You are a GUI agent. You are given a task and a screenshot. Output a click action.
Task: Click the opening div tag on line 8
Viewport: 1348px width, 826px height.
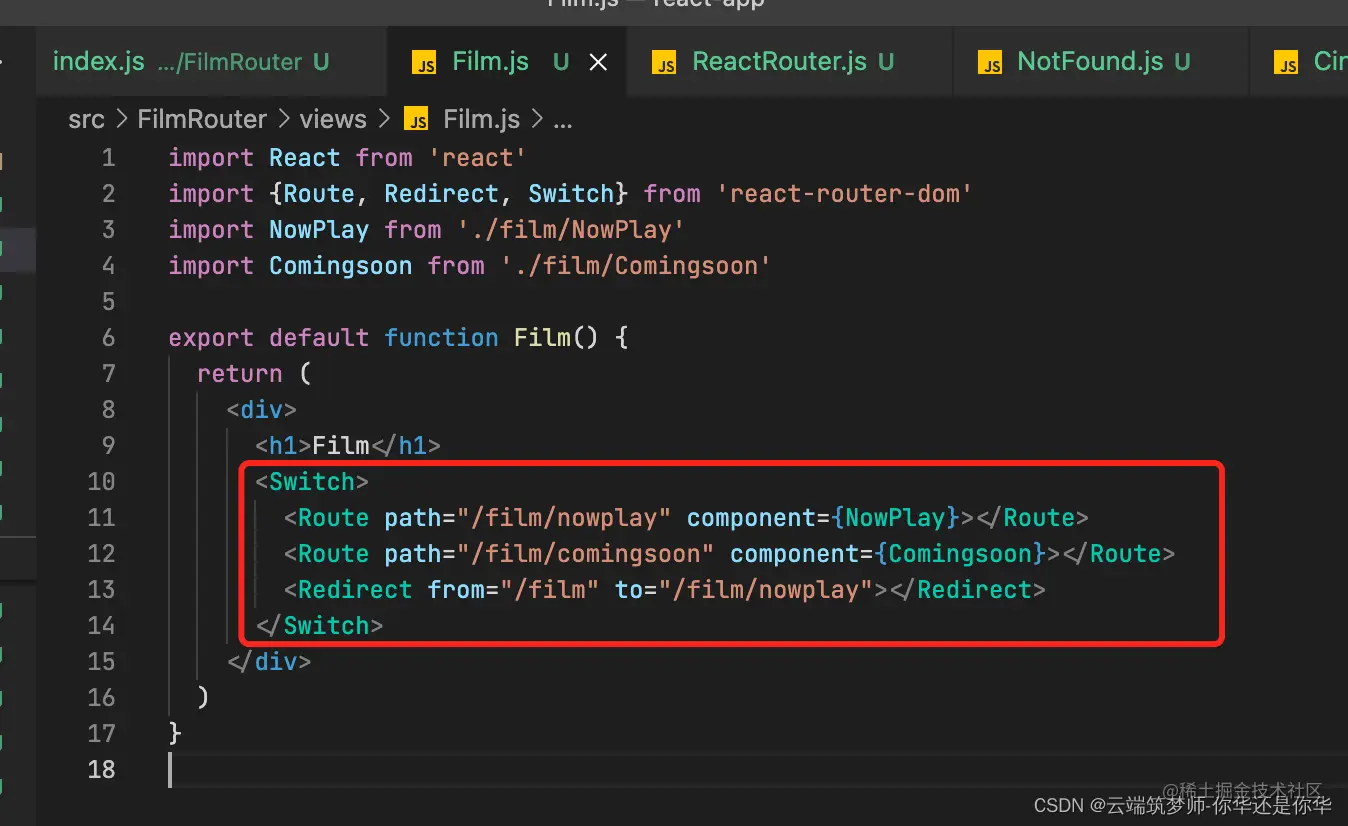[x=262, y=410]
